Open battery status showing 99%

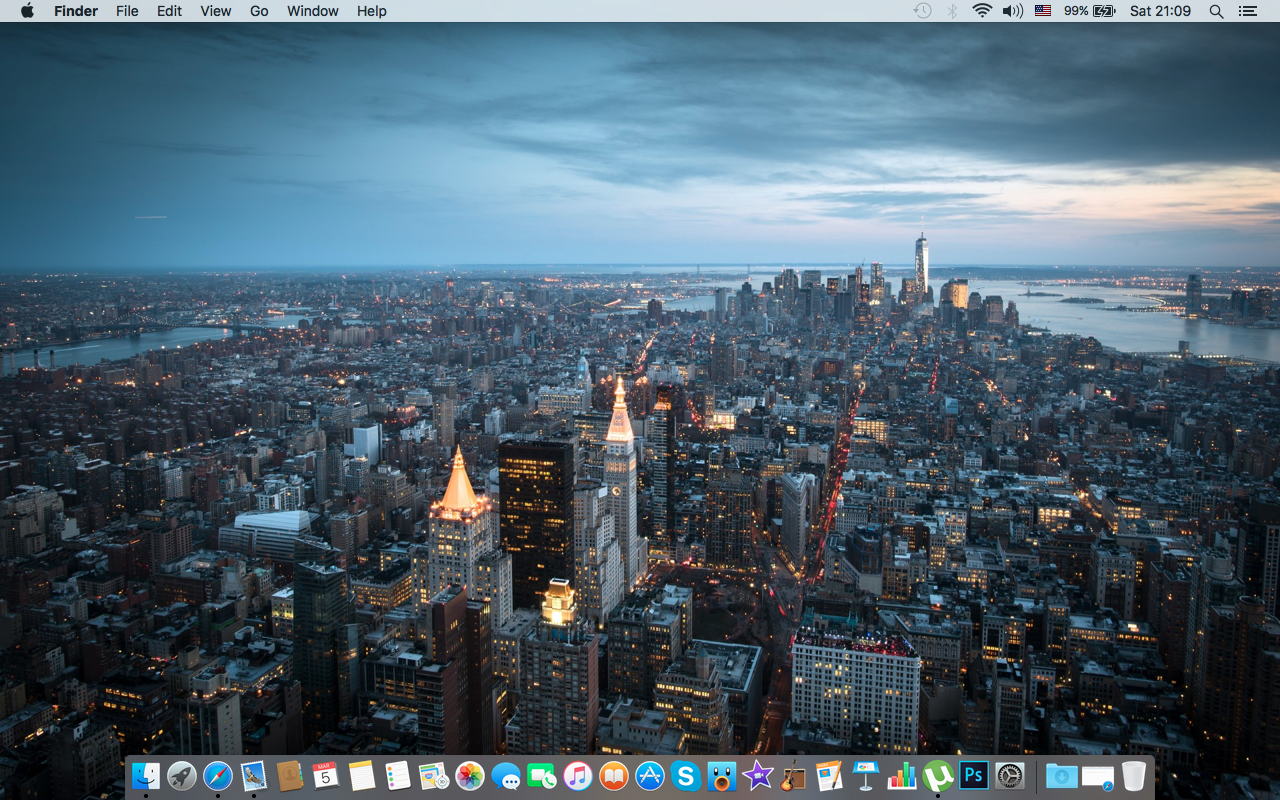point(1089,11)
